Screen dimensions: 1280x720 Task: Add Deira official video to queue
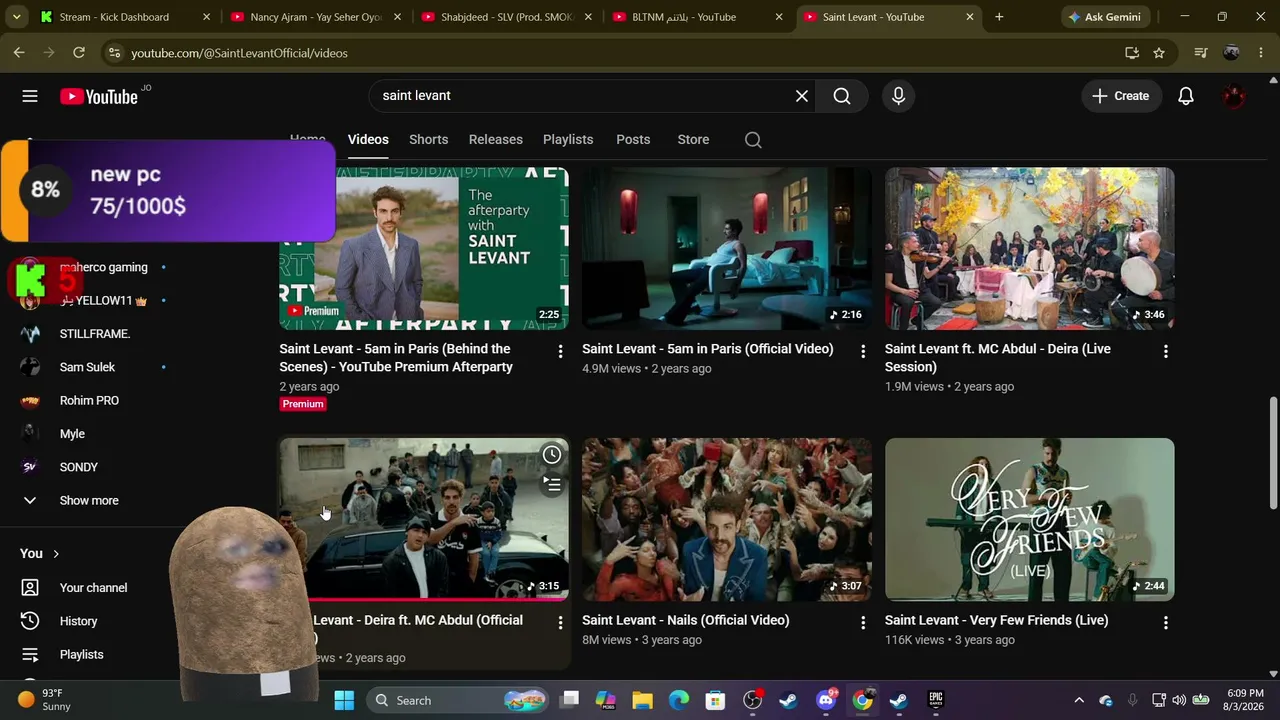click(x=552, y=485)
